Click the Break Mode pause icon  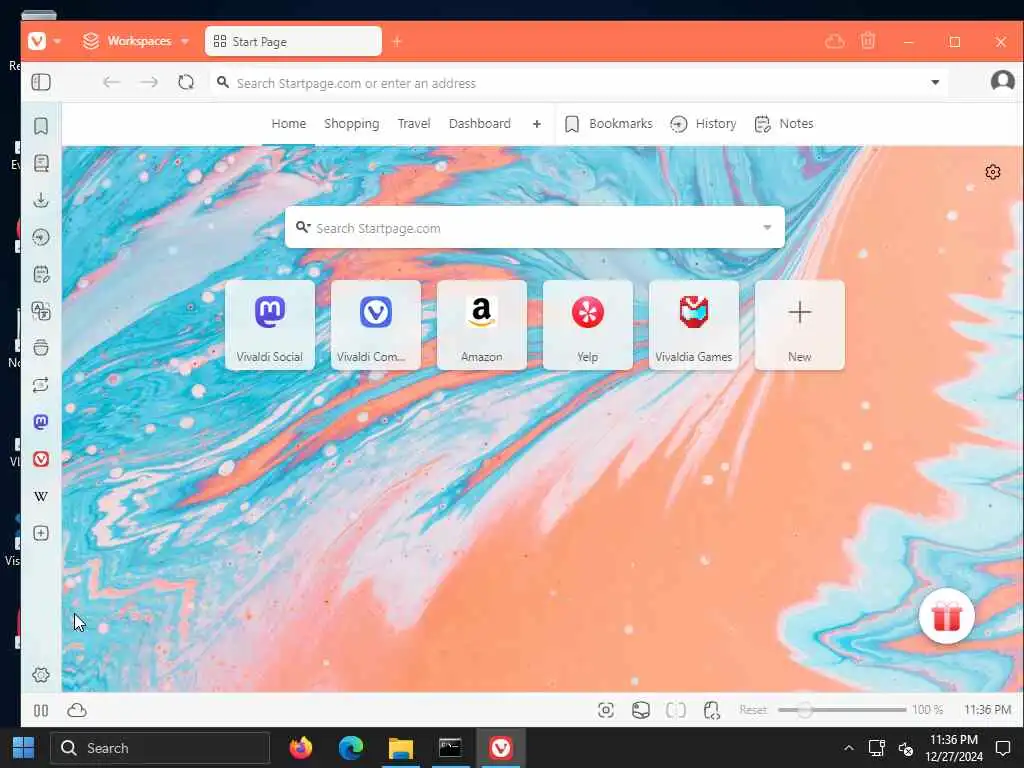pos(41,710)
